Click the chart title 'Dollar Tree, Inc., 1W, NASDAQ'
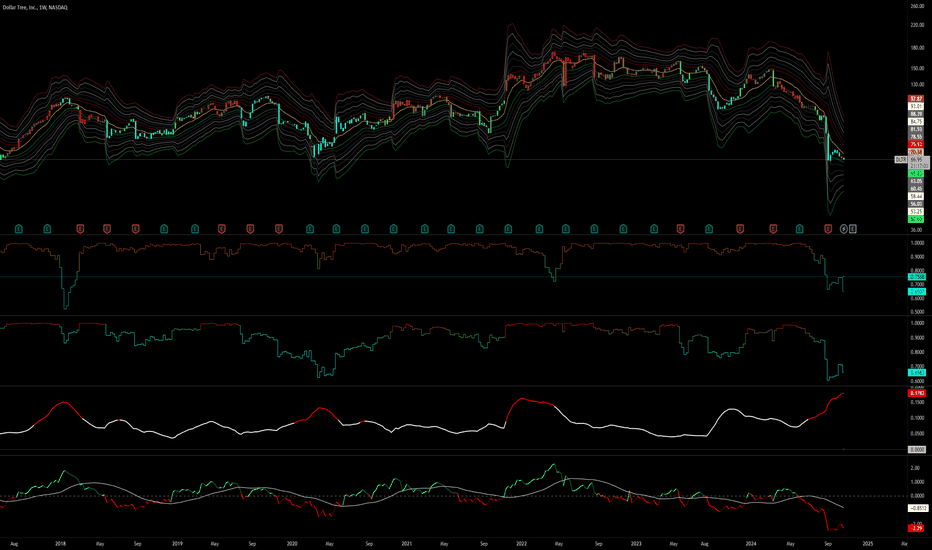This screenshot has height=550, width=932. [35, 7]
